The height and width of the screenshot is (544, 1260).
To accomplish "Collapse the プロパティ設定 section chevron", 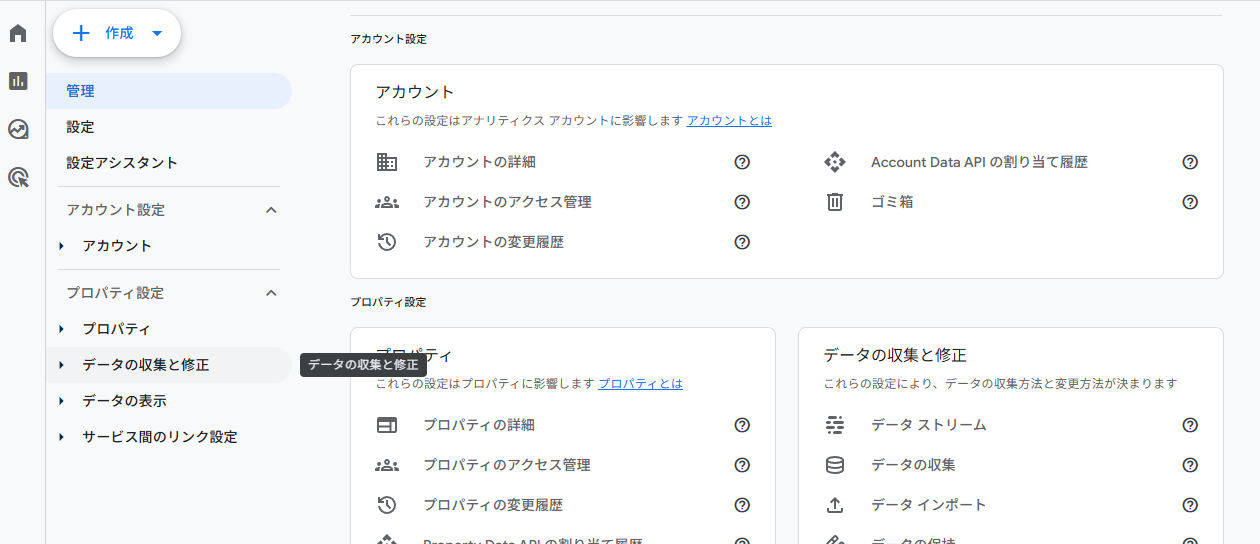I will (x=270, y=293).
